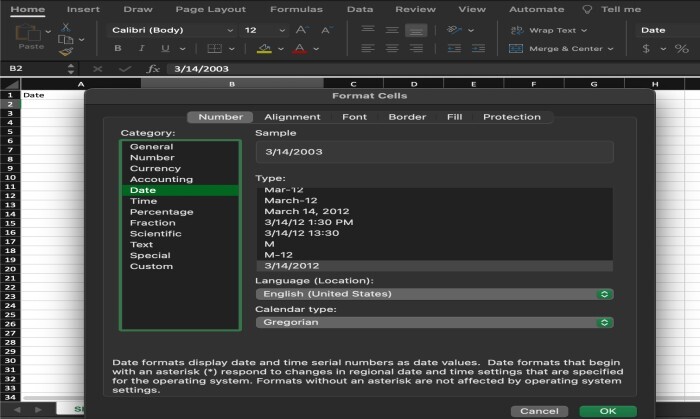Align text to top
The image size is (700, 419).
click(x=368, y=30)
